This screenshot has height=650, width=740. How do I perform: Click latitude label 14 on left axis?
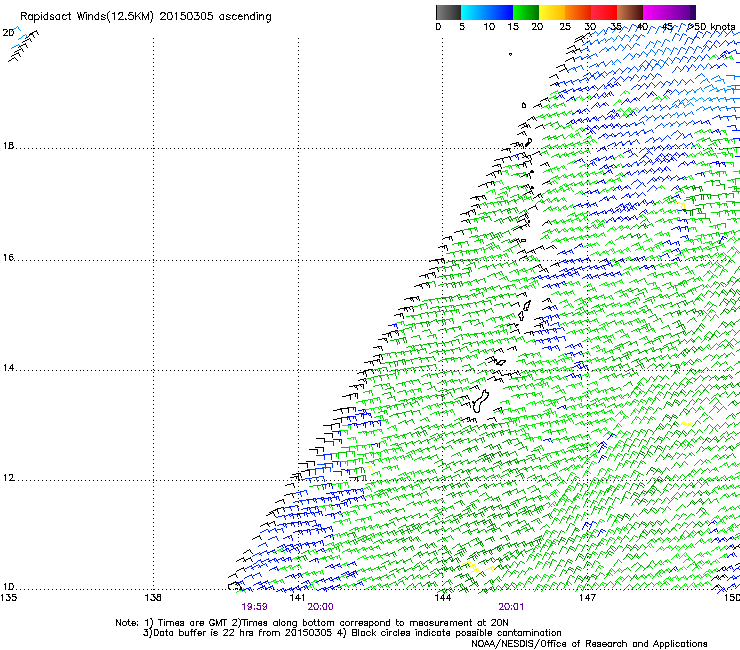pos(8,368)
